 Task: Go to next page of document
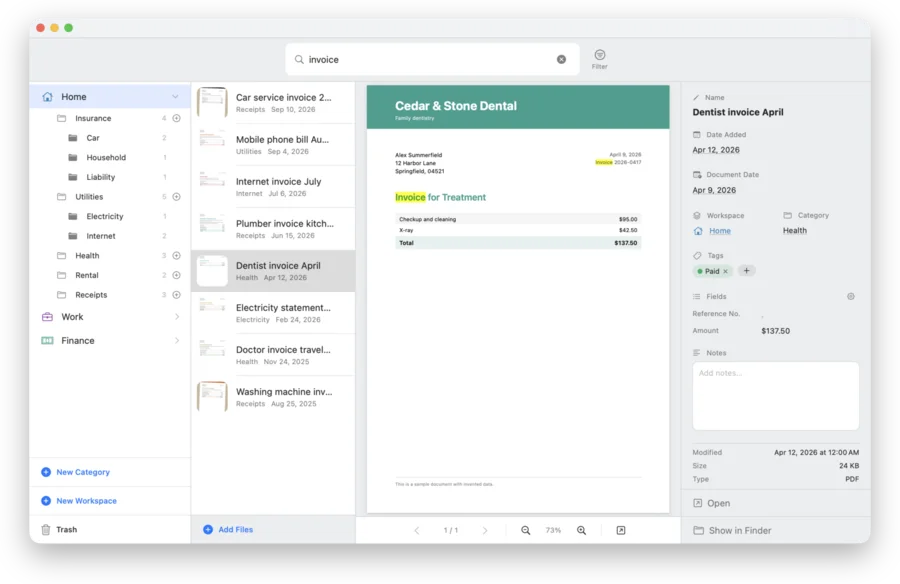click(x=485, y=530)
